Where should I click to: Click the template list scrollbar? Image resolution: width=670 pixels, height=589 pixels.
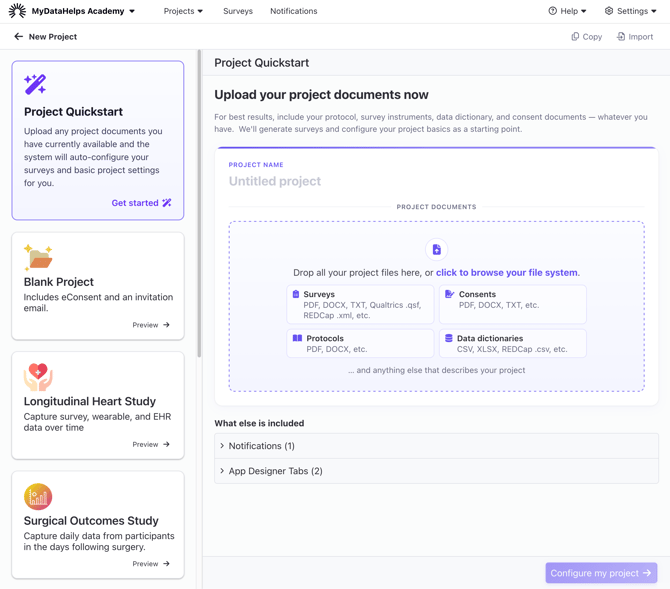[x=199, y=203]
